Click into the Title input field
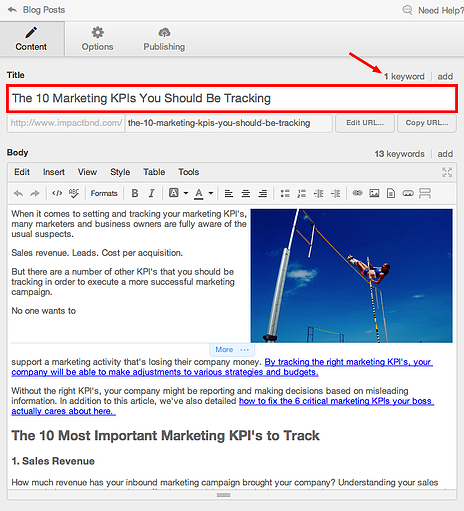464x511 pixels. (232, 98)
